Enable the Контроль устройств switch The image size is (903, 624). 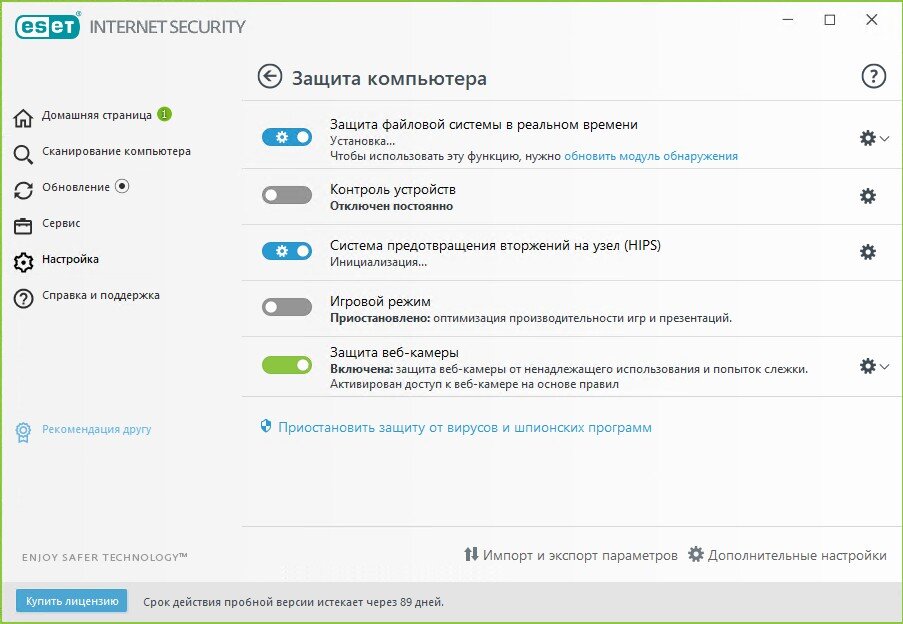(x=287, y=195)
